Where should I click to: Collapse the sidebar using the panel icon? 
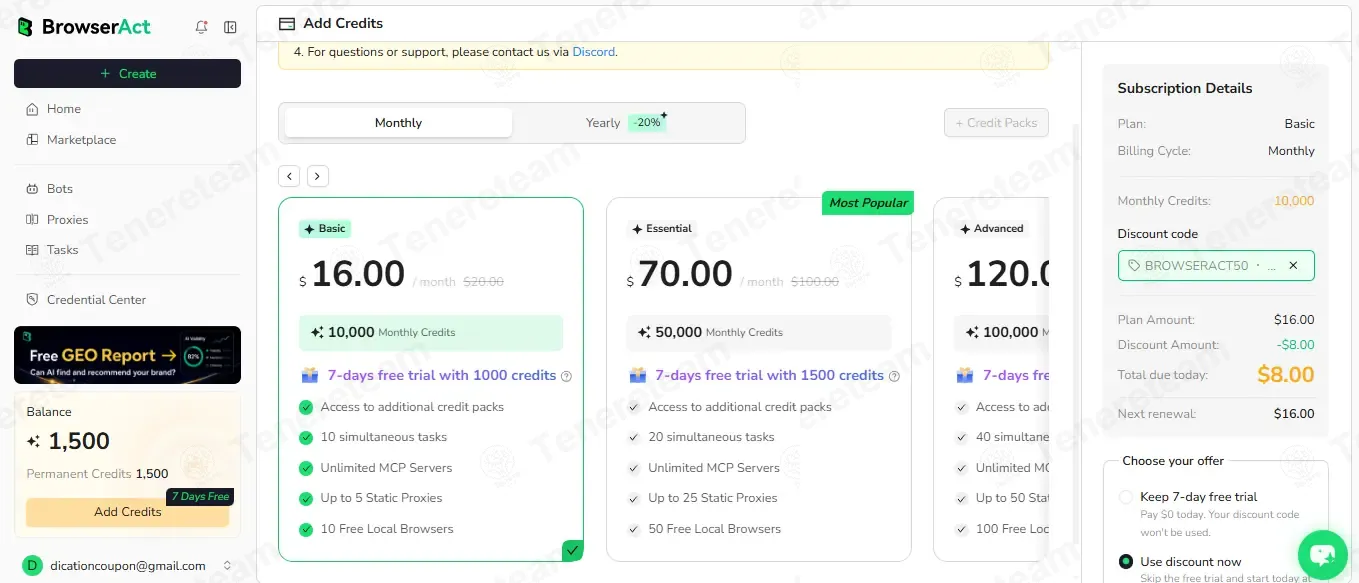[230, 27]
